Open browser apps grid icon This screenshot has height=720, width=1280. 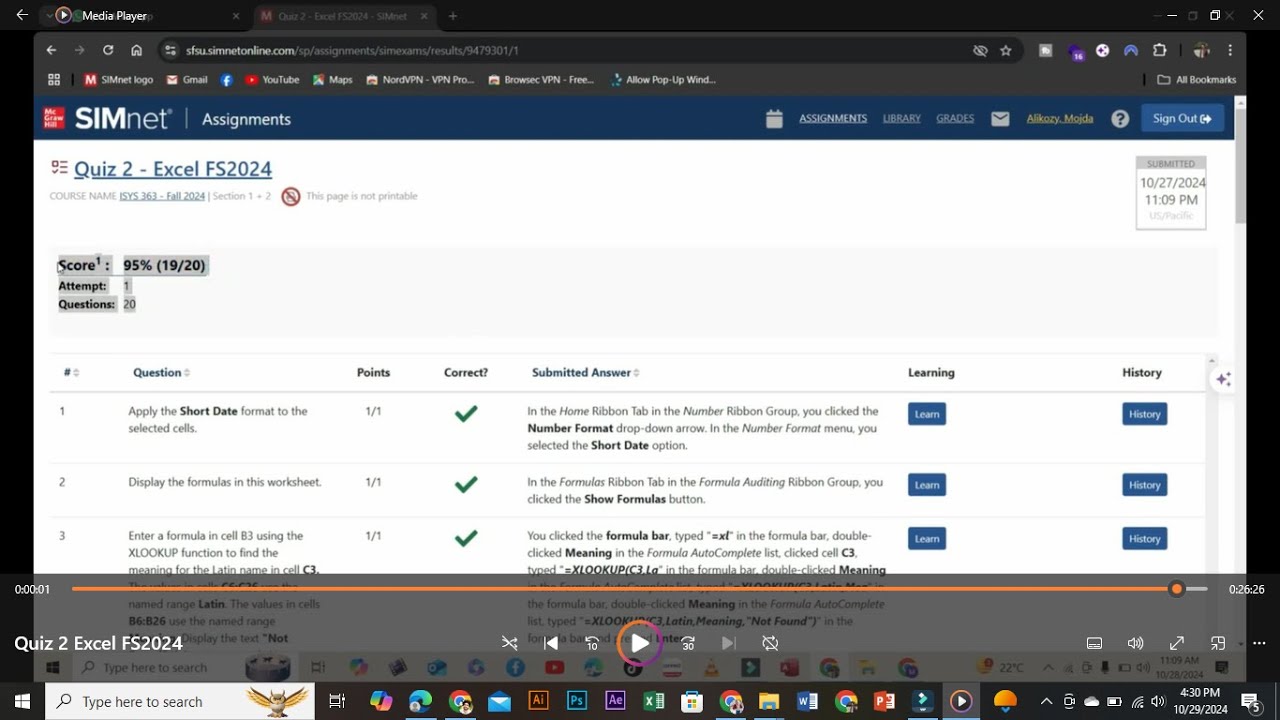coord(54,79)
